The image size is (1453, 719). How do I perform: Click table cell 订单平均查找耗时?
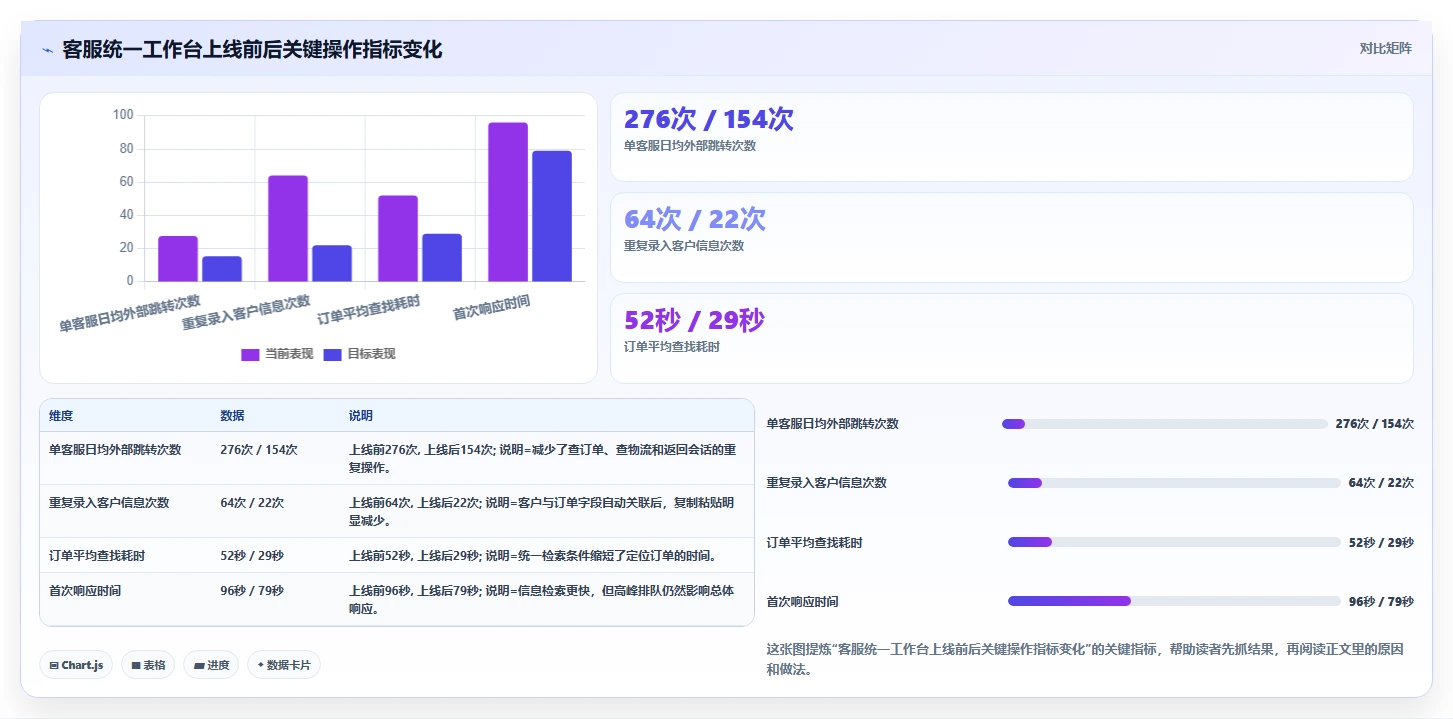point(97,556)
